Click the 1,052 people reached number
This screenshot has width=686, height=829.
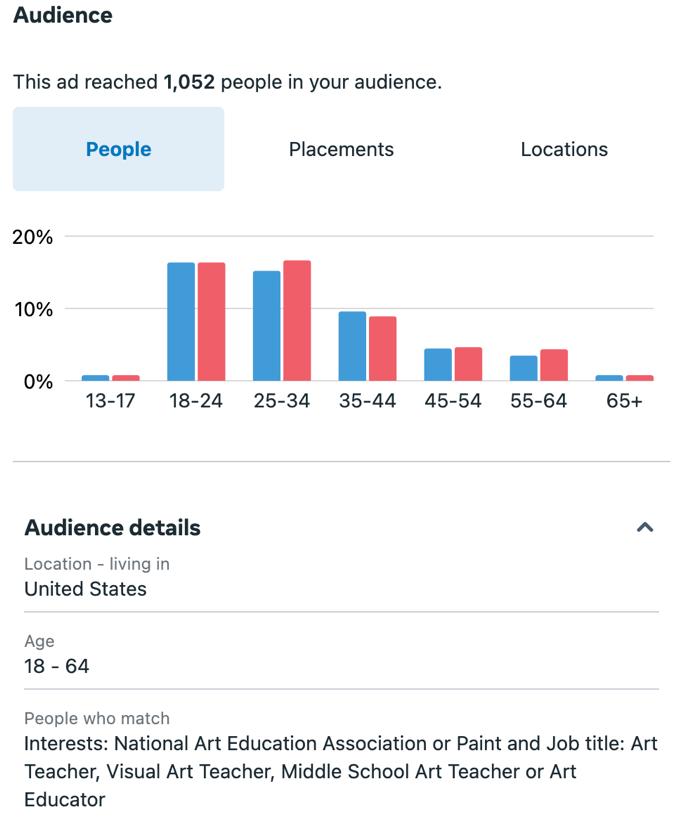pos(189,82)
